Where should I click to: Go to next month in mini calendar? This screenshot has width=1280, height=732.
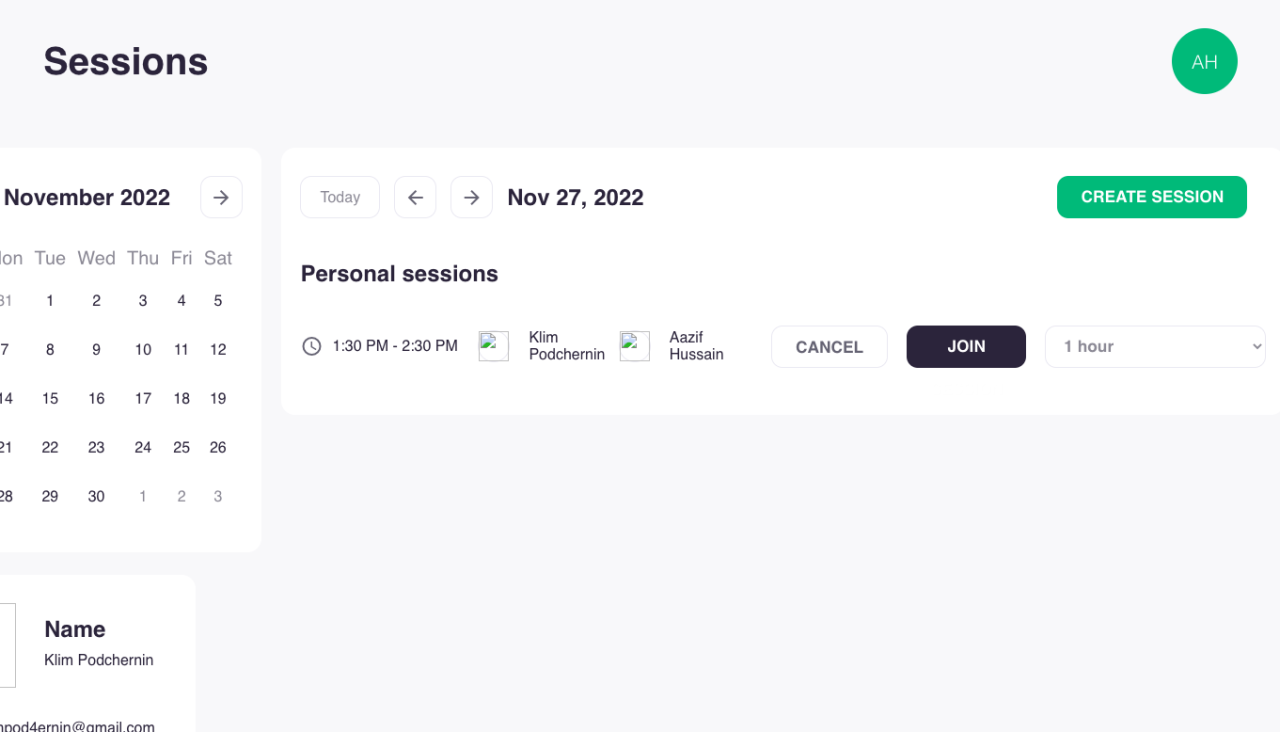coord(221,197)
